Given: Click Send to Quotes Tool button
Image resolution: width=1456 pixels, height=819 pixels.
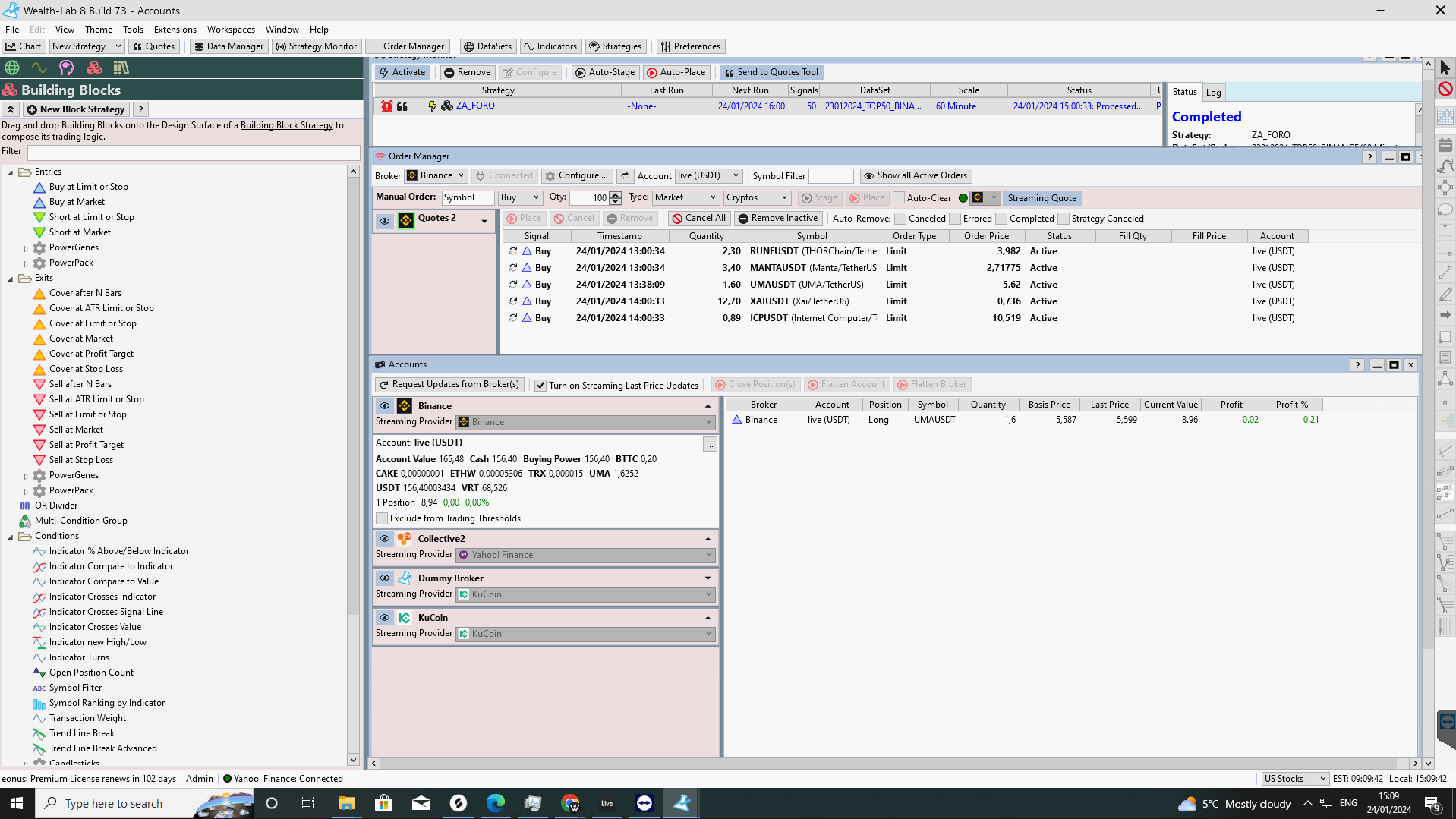Looking at the screenshot, I should tap(771, 73).
